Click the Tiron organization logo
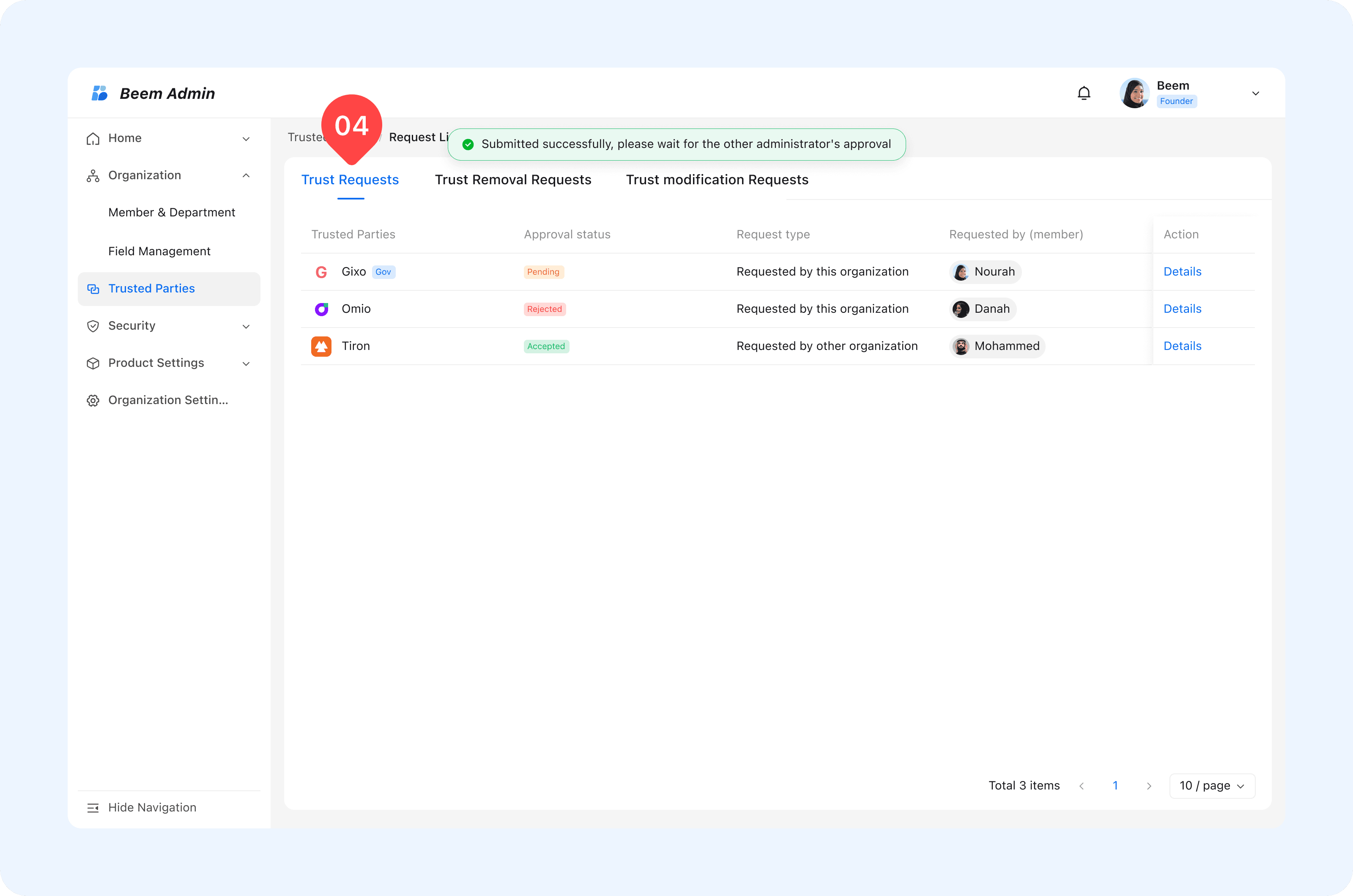The width and height of the screenshot is (1353, 896). coord(321,346)
